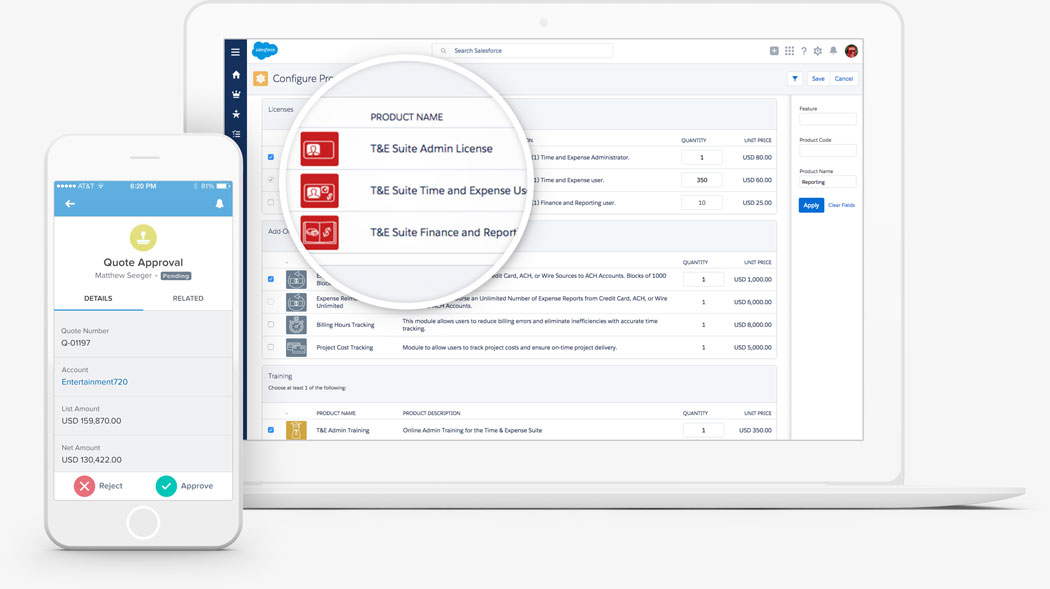Click the T&E Admin Training yellow icon
1050x589 pixels.
(296, 430)
